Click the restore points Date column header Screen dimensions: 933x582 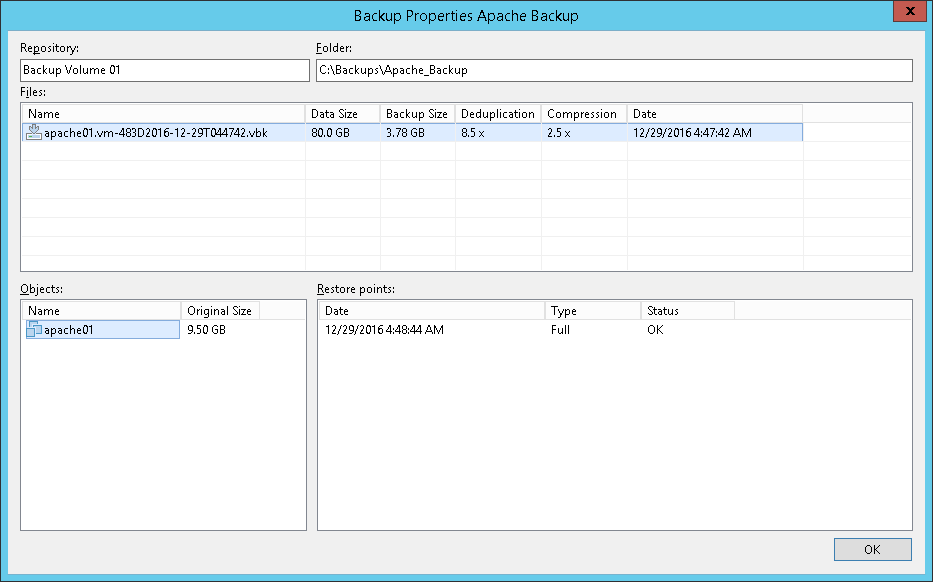[x=431, y=311]
